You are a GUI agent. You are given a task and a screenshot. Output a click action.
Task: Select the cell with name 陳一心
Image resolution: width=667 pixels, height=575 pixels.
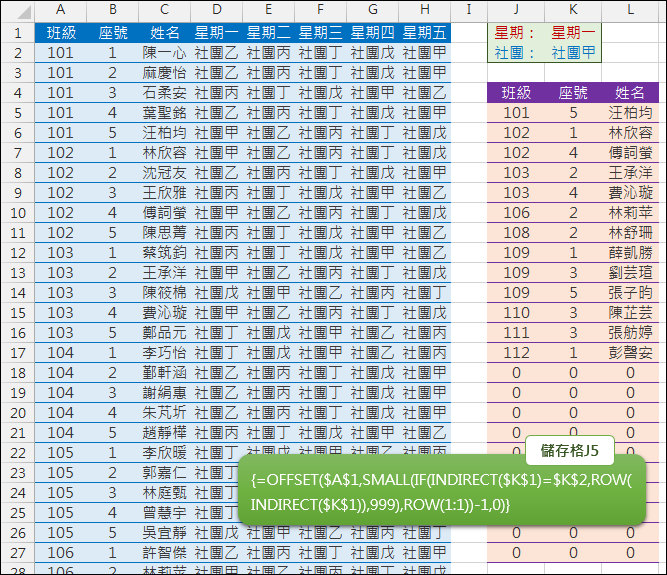[165, 53]
